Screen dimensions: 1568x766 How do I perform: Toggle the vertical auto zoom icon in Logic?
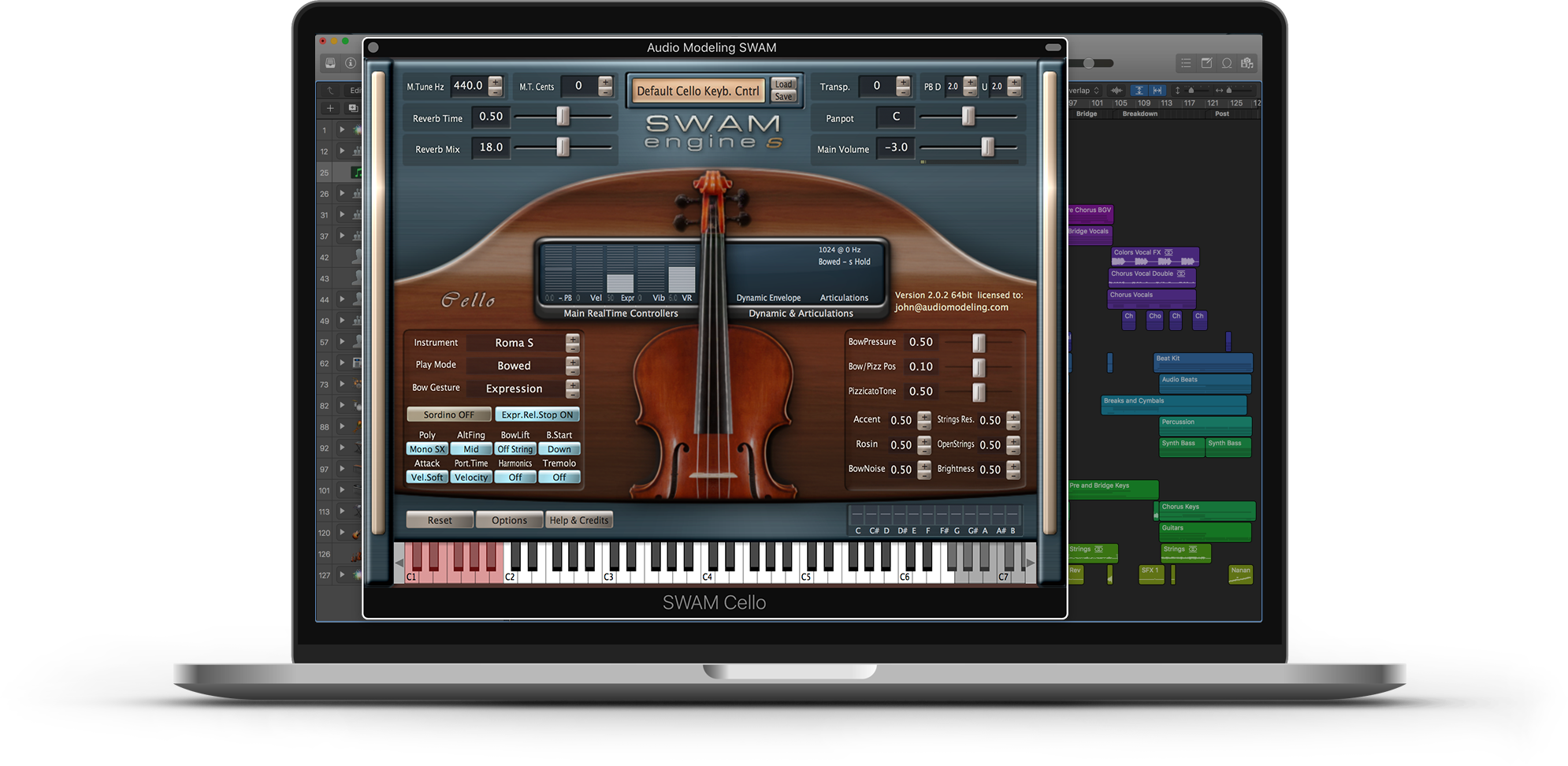1139,91
